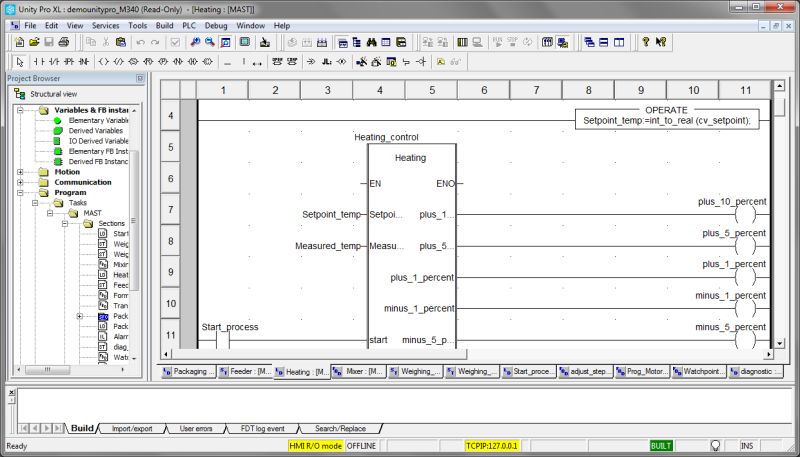Click the Tile horizontally icon
The width and height of the screenshot is (800, 457).
coord(604,42)
